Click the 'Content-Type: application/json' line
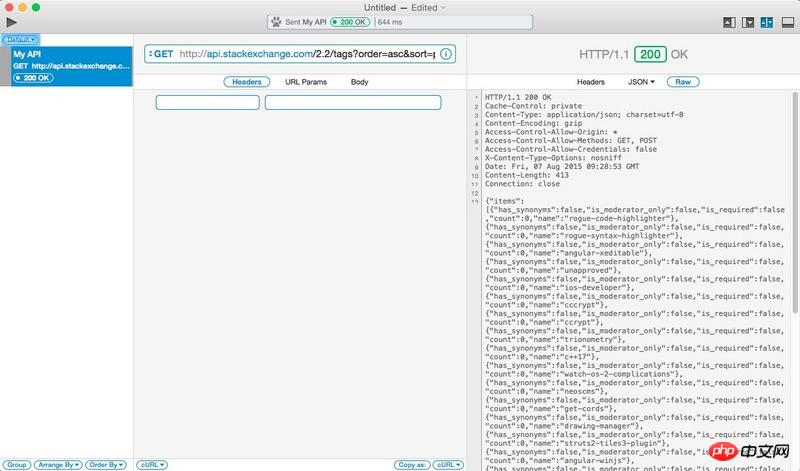800x471 pixels. point(584,114)
